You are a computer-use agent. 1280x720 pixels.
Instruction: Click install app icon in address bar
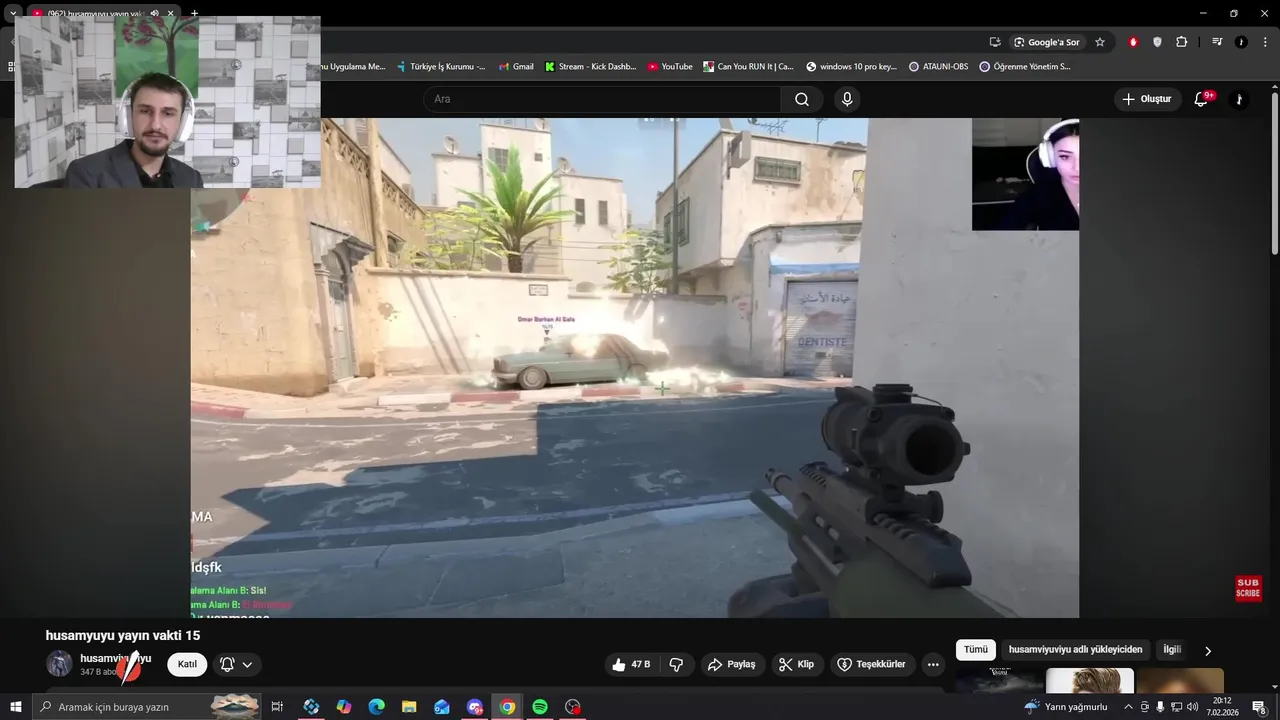995,42
